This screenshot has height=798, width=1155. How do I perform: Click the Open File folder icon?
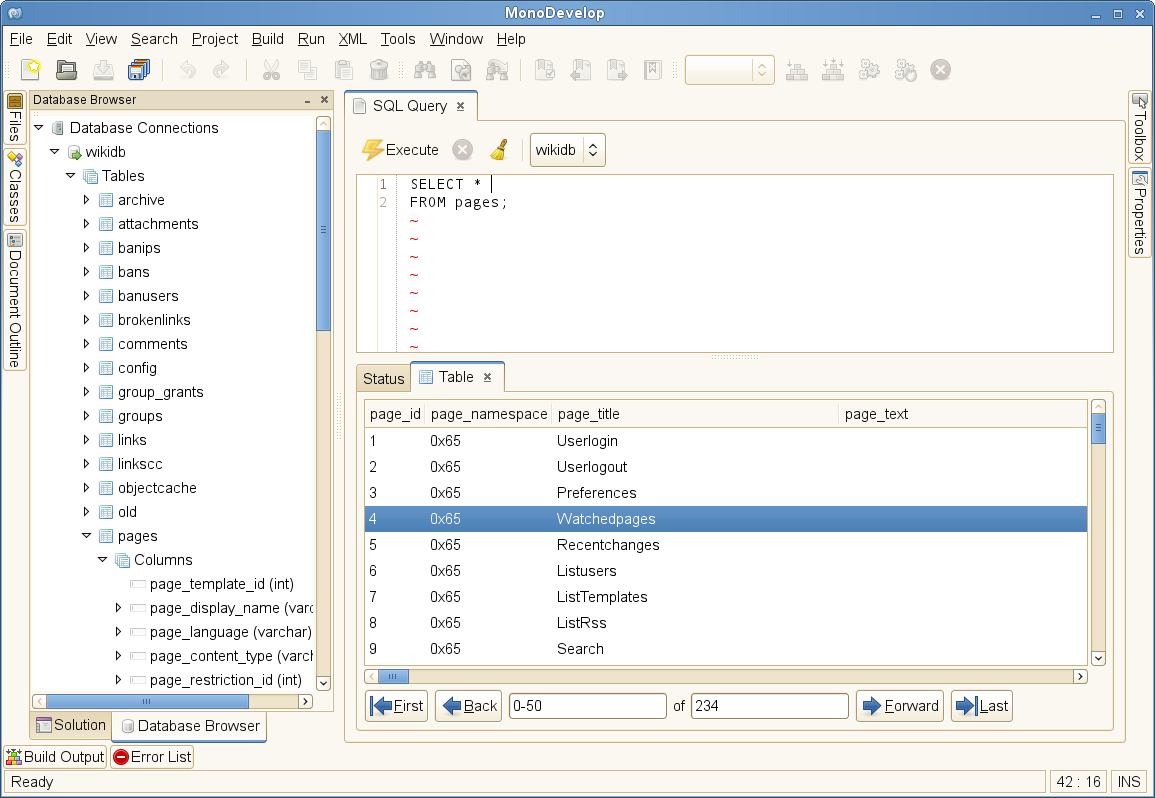66,70
